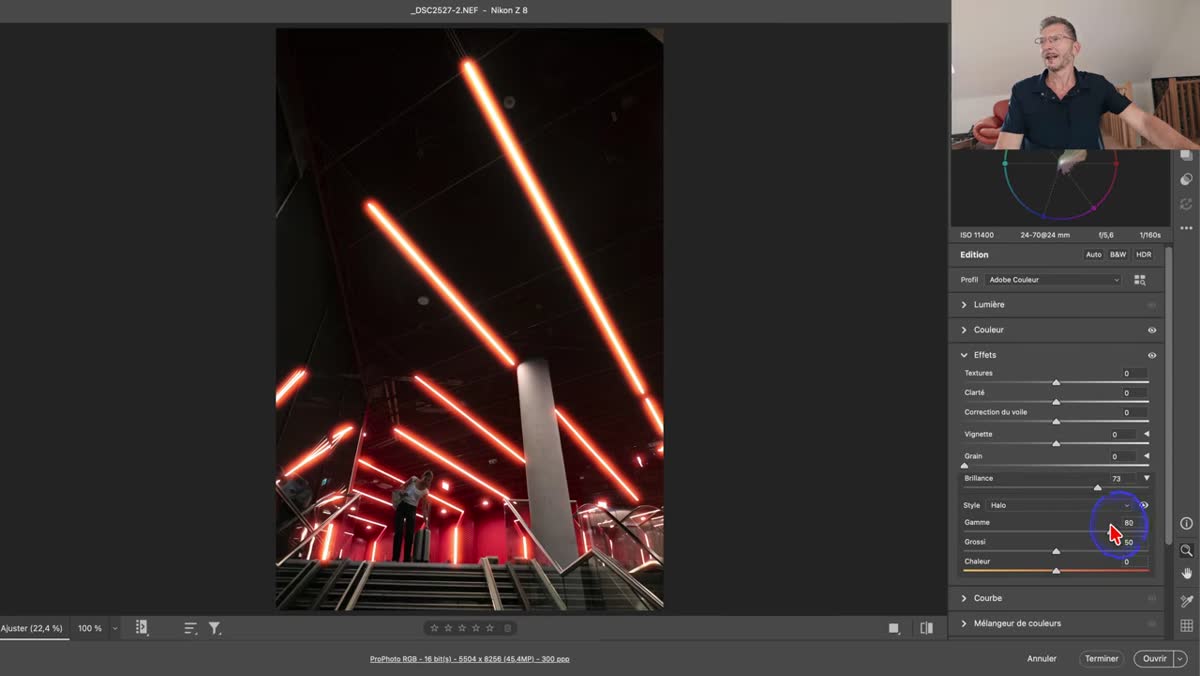Select the Zoom magnifier tool
This screenshot has width=1200, height=676.
1186,550
